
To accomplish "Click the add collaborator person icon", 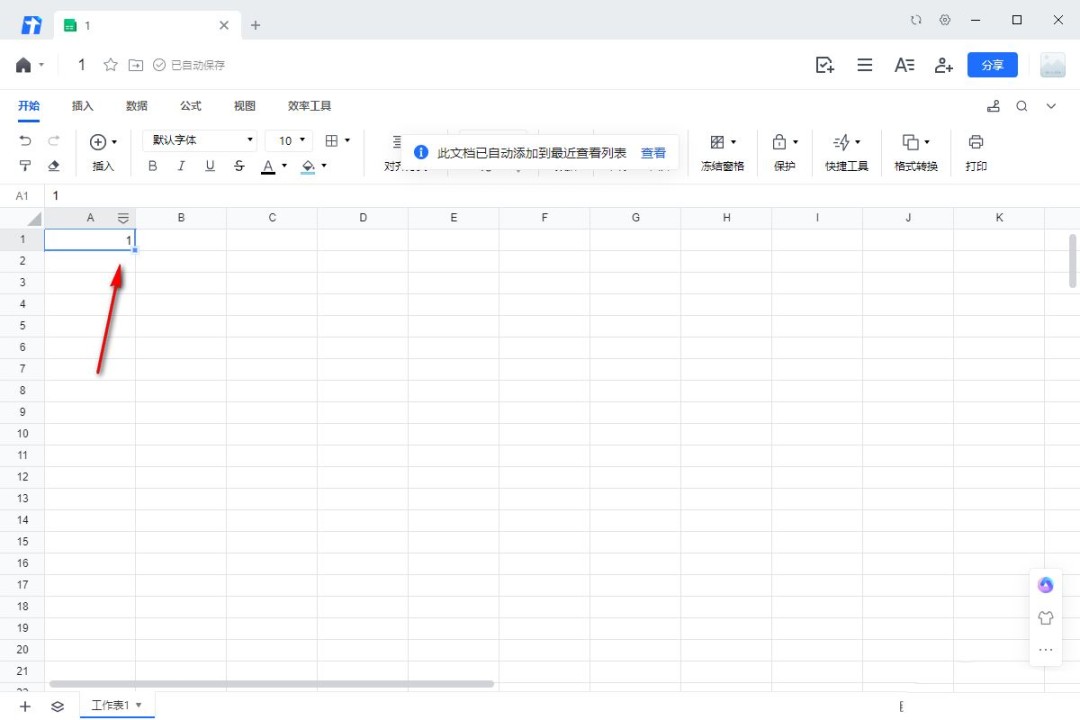I will (x=943, y=65).
